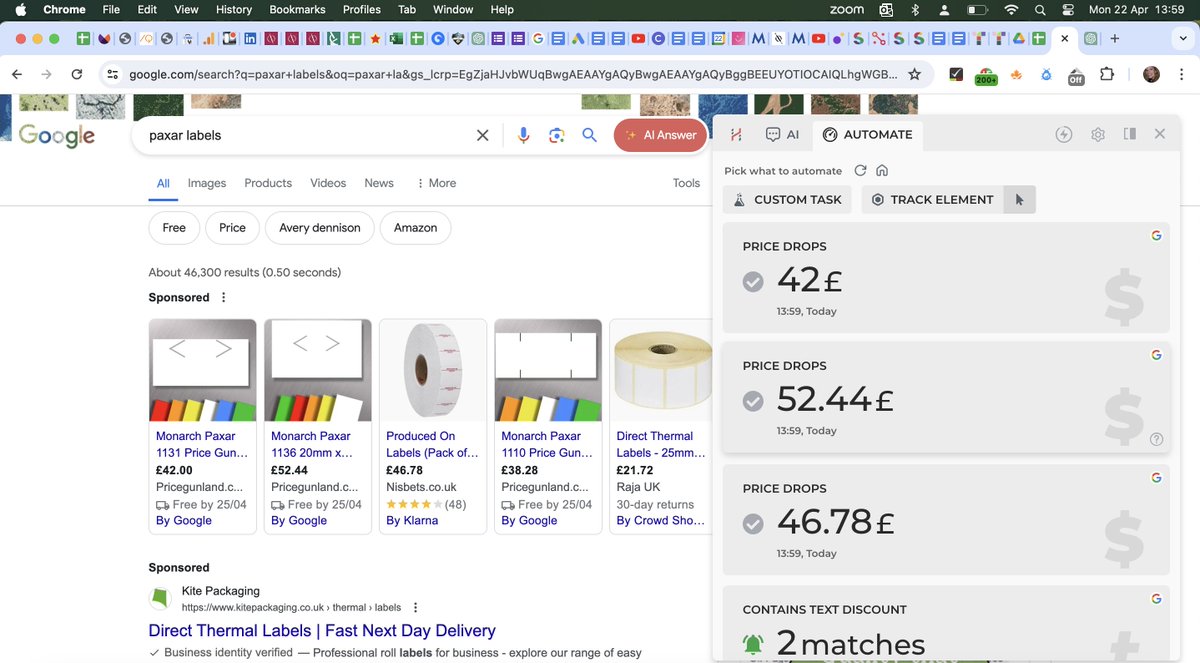Click the Google icon on the 42 £ card
This screenshot has height=663, width=1200.
[x=1156, y=235]
